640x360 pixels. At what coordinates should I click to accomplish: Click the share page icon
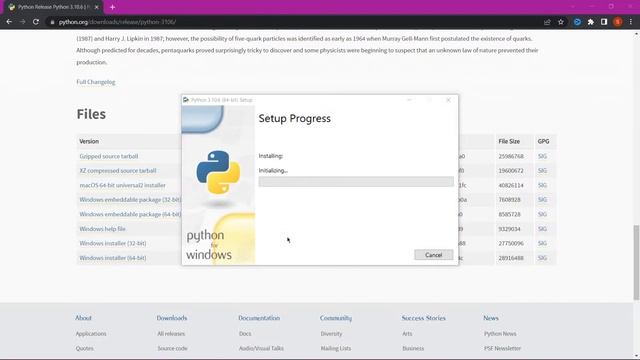(547, 22)
